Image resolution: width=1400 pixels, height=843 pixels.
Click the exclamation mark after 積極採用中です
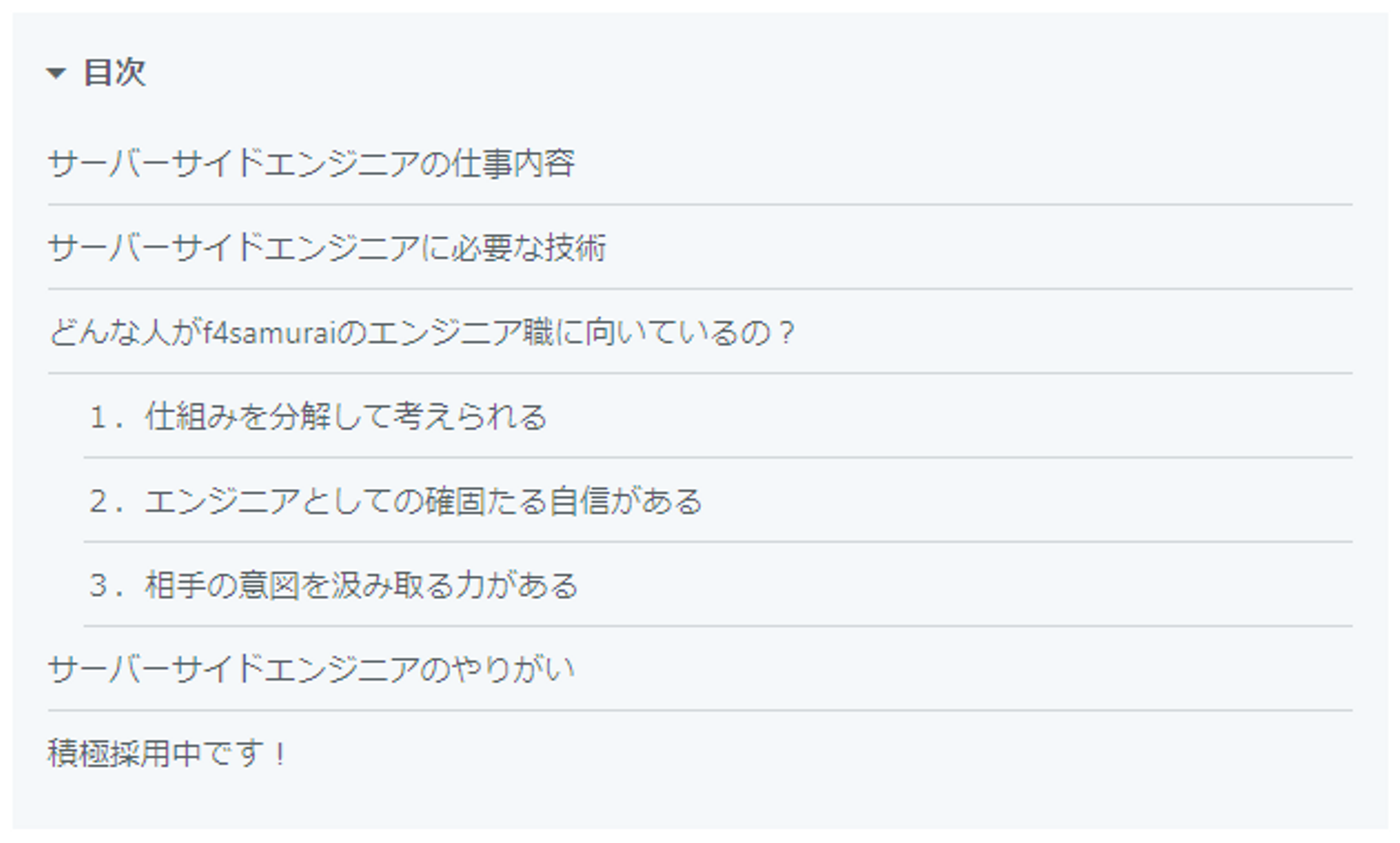click(x=280, y=754)
